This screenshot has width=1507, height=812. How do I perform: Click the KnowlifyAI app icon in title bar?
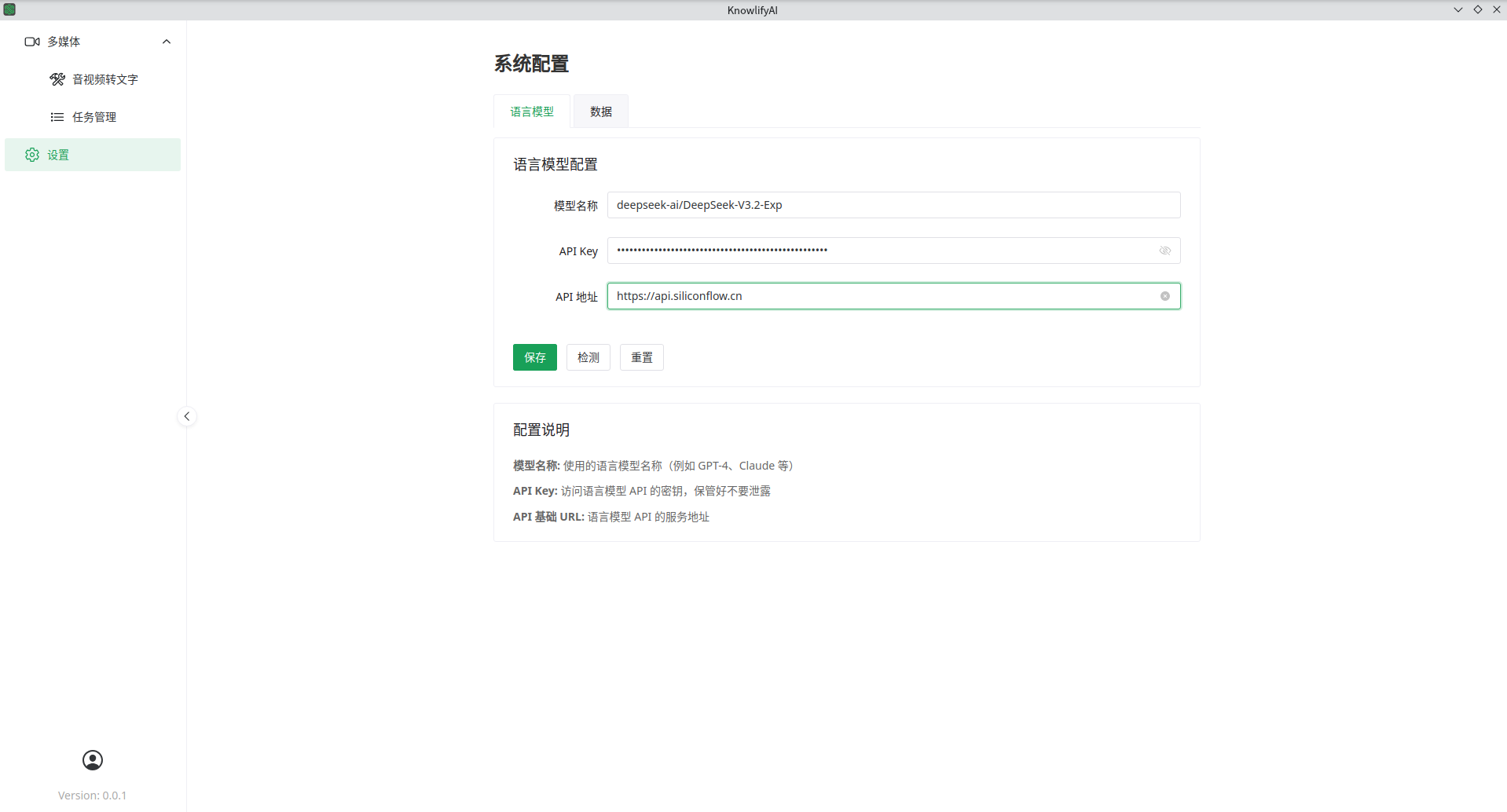(x=9, y=9)
